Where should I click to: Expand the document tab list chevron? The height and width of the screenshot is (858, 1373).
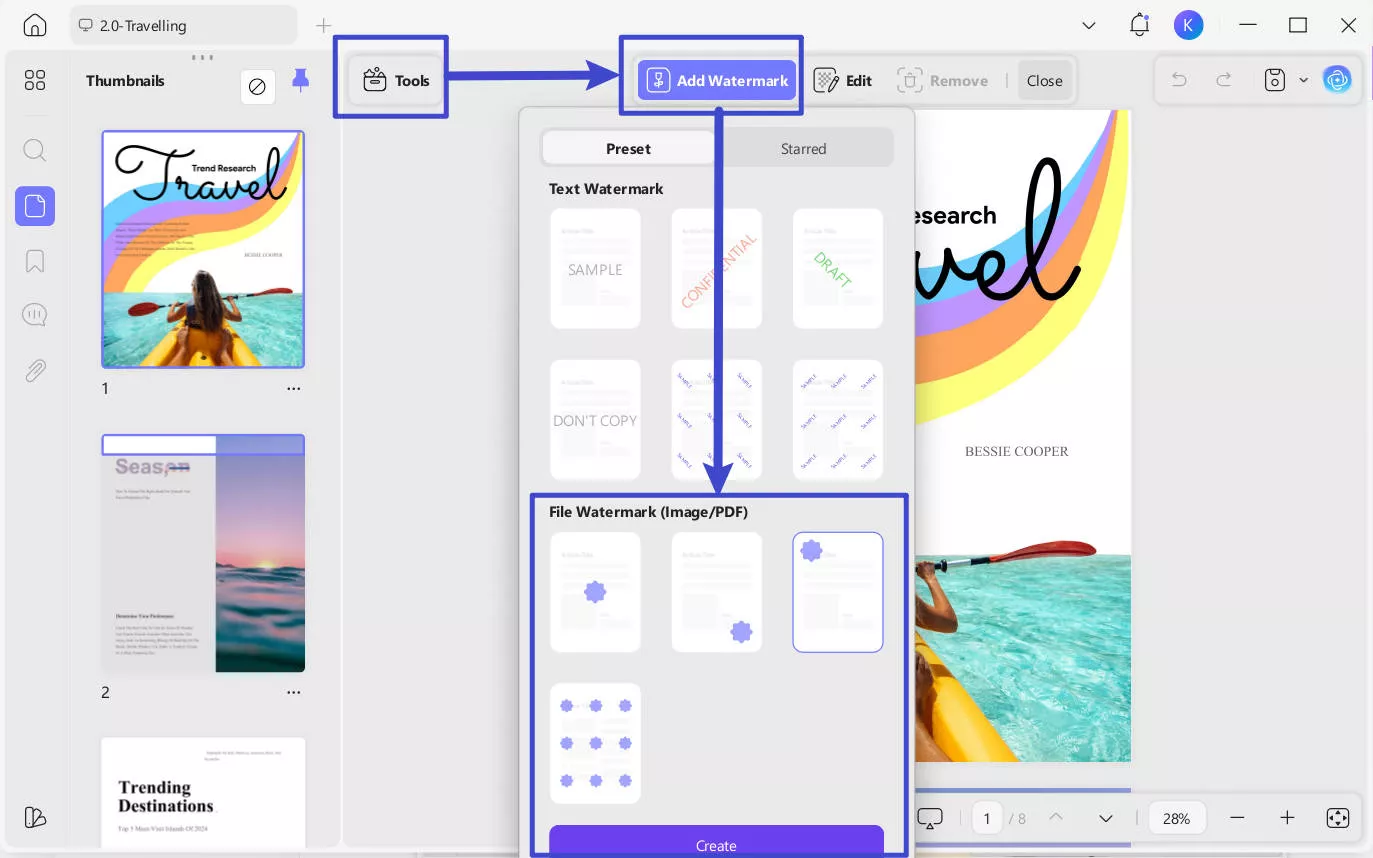[1089, 24]
